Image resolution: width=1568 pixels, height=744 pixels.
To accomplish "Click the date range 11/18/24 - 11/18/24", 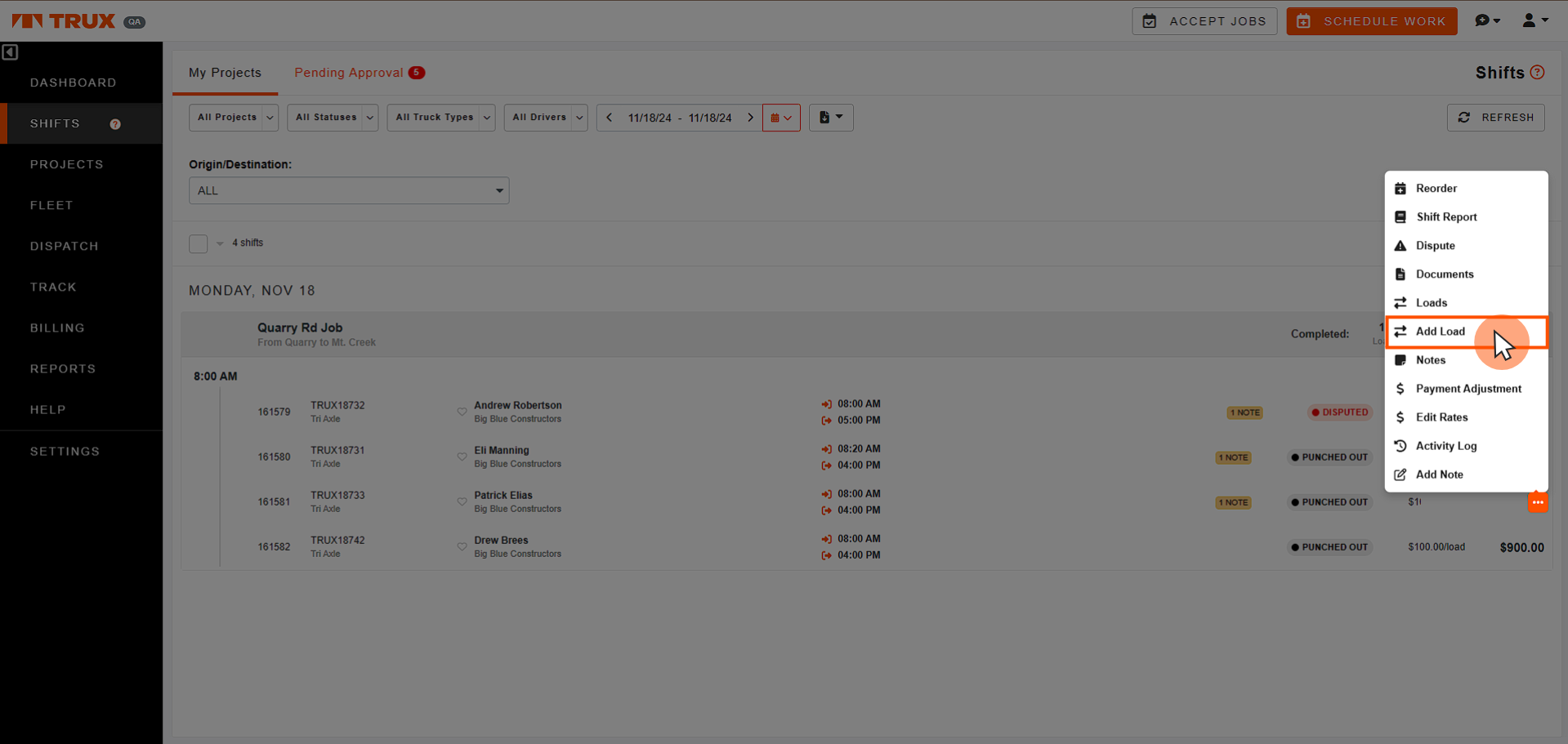I will pos(680,118).
